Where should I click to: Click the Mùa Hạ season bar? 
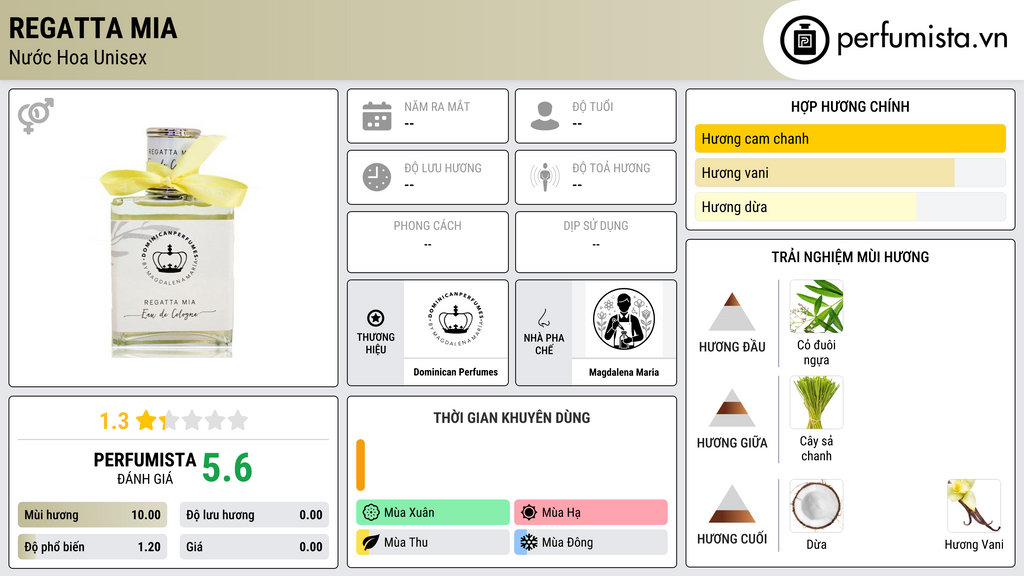pyautogui.click(x=591, y=513)
